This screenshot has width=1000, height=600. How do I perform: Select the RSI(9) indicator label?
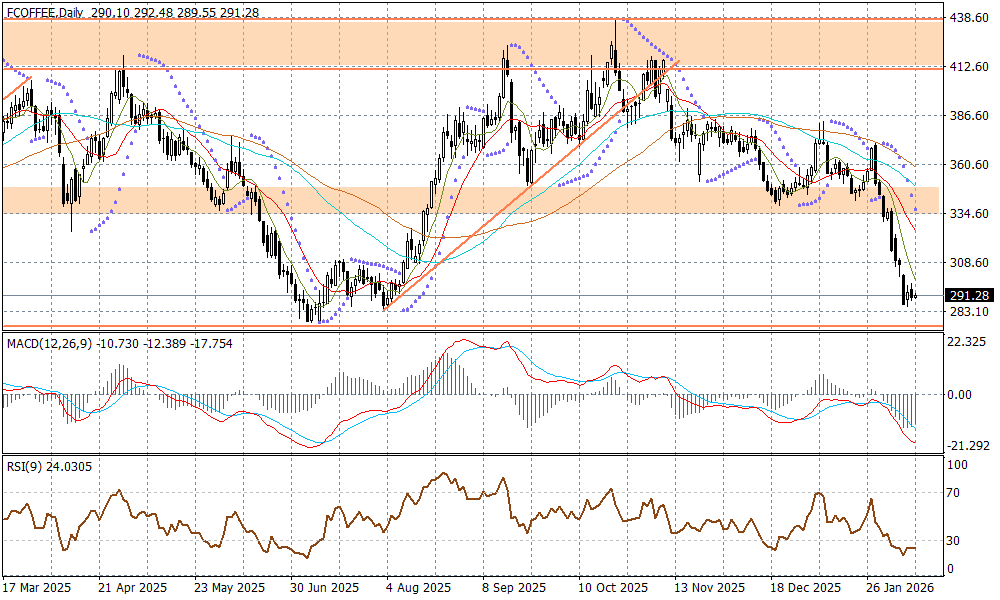pyautogui.click(x=24, y=465)
